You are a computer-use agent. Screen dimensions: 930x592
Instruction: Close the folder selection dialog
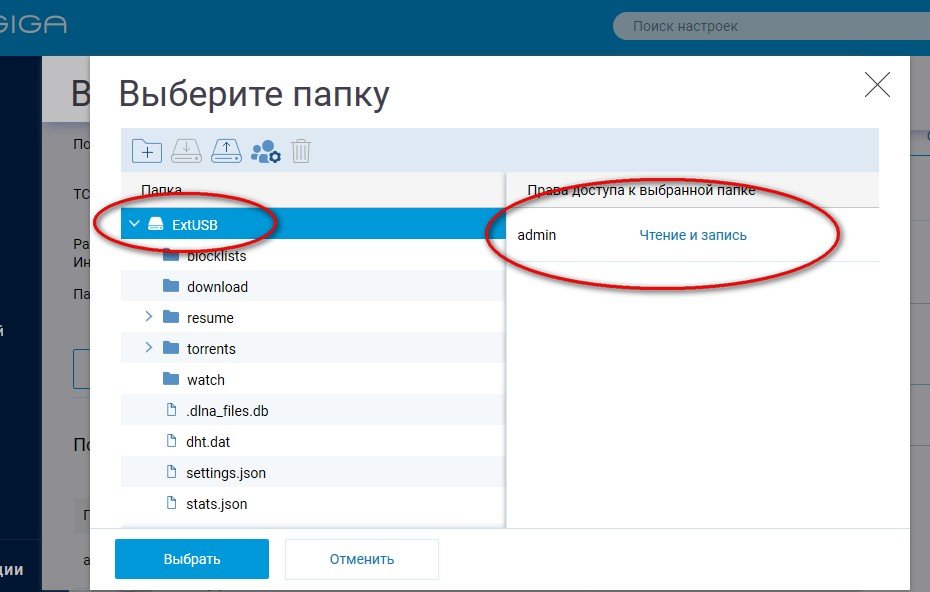pos(877,84)
